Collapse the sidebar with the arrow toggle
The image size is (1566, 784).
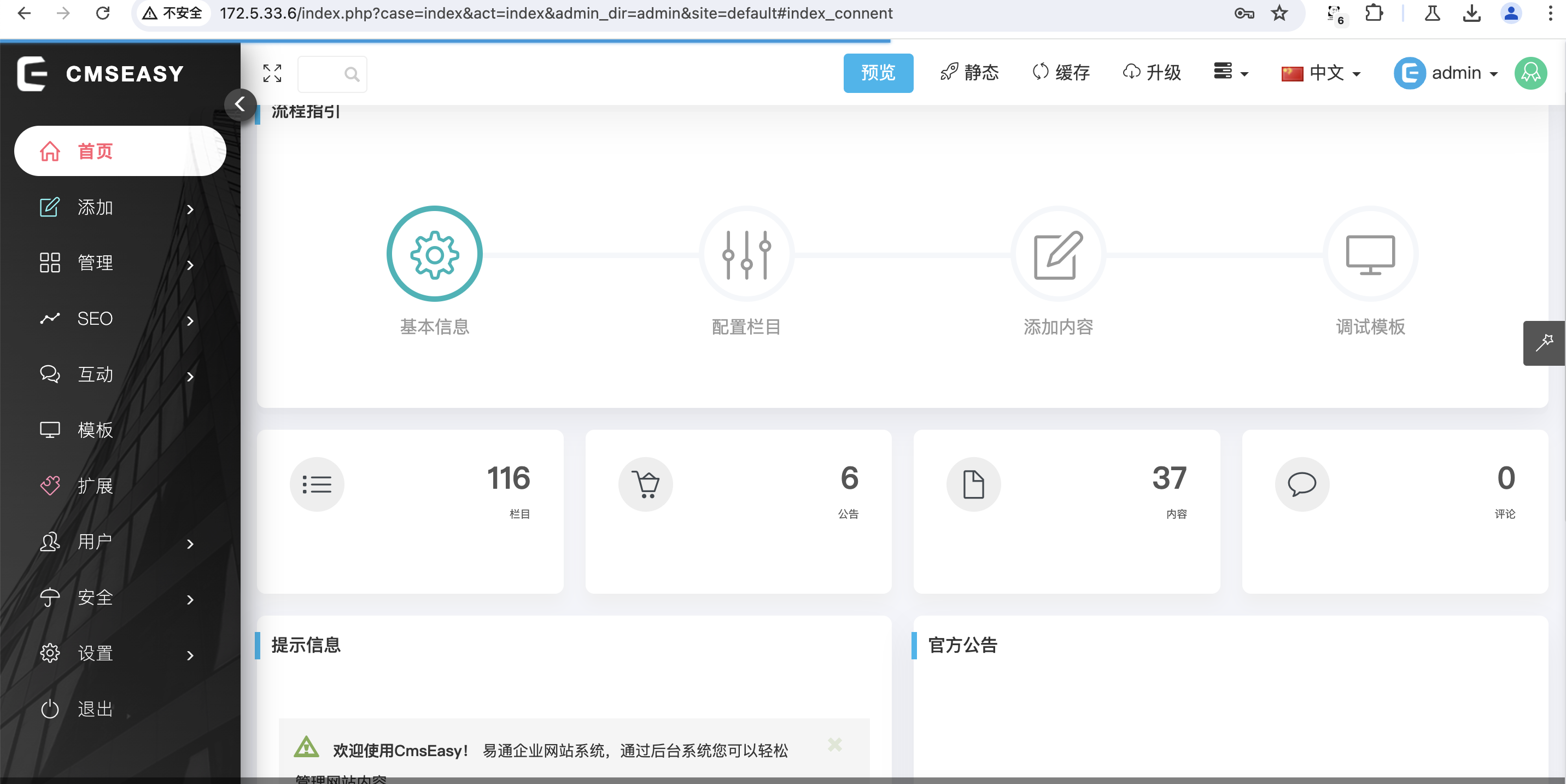point(239,104)
